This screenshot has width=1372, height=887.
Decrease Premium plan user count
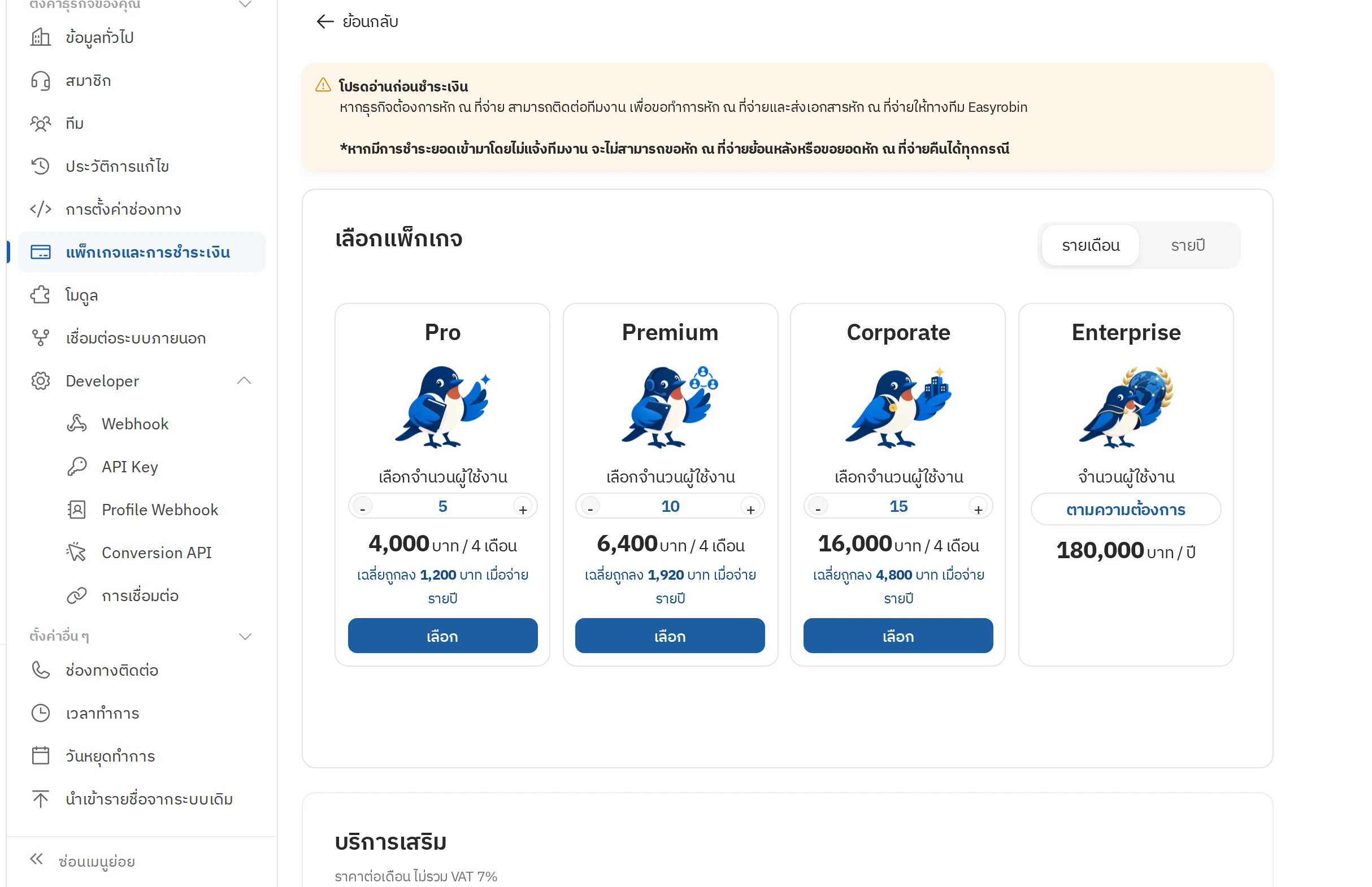(590, 507)
